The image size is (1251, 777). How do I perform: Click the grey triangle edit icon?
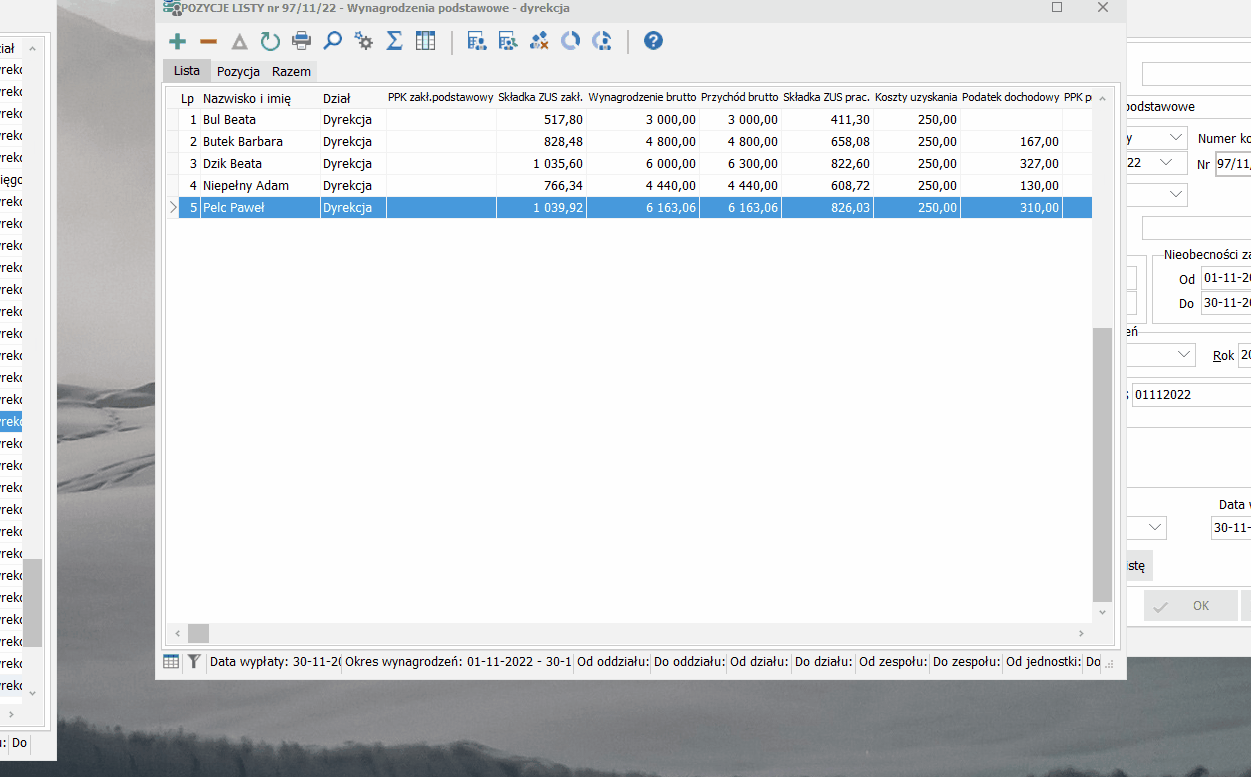click(x=239, y=41)
